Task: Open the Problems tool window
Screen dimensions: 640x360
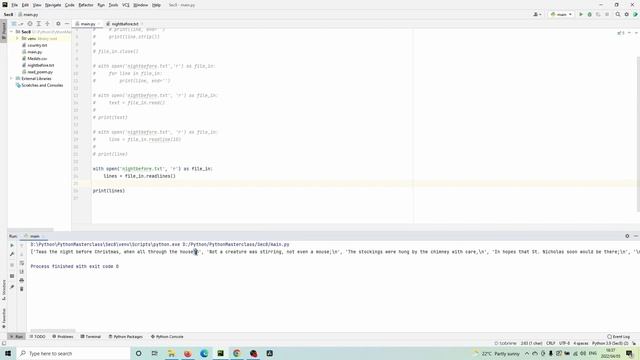Action: (63, 337)
